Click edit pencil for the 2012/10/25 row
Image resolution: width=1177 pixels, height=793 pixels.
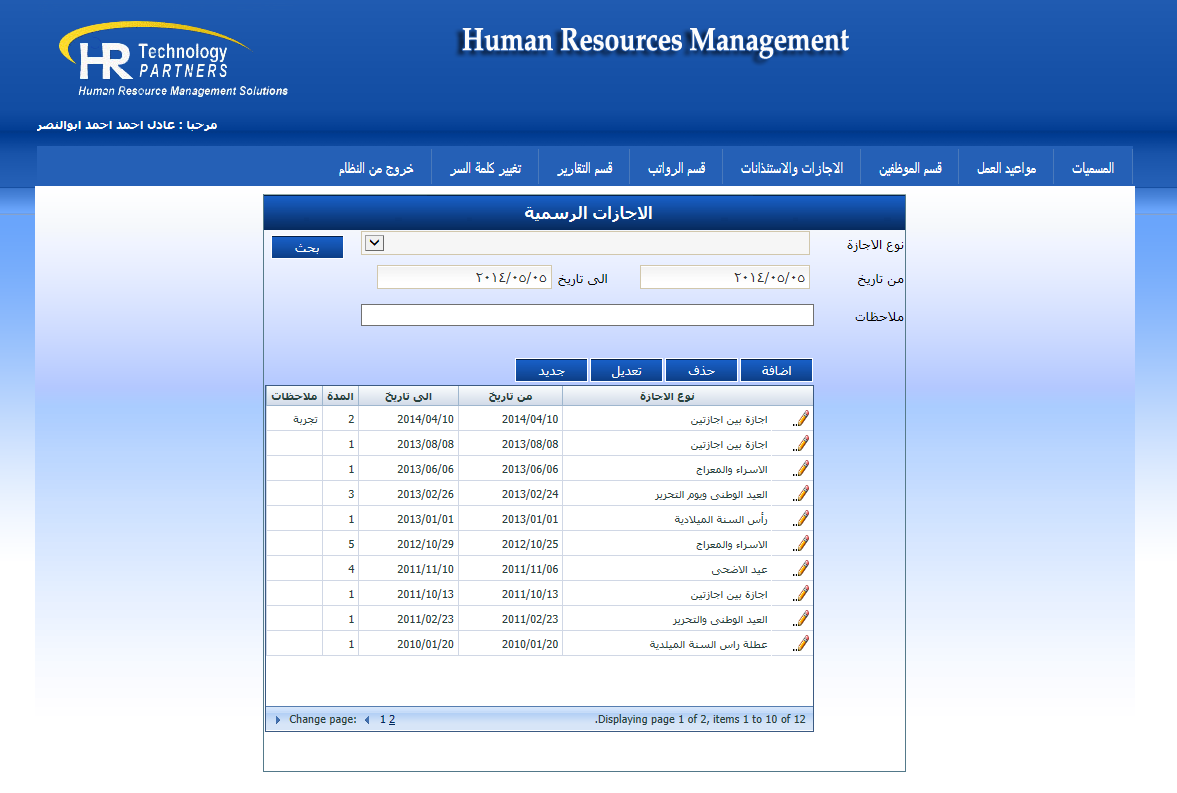coord(801,544)
